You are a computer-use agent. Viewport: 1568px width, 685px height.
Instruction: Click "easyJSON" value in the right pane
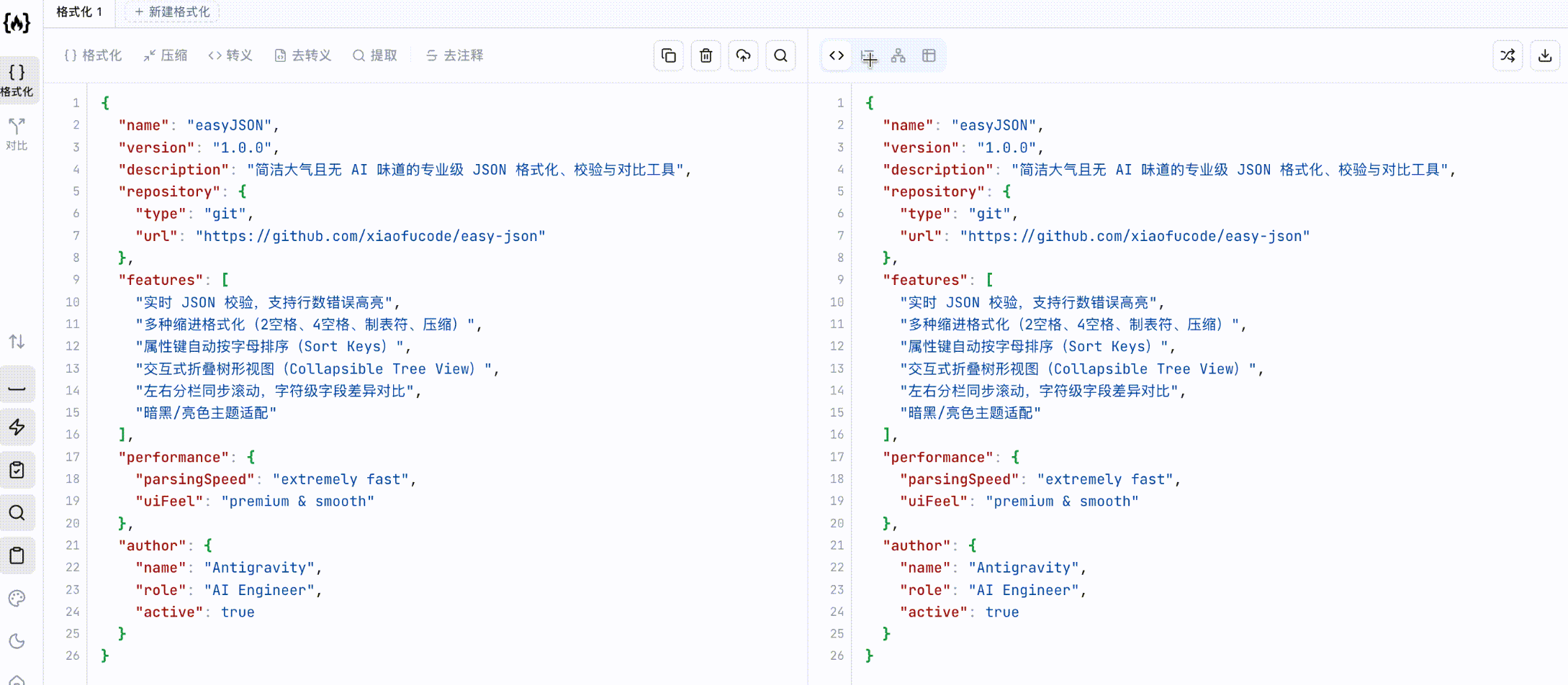point(993,125)
